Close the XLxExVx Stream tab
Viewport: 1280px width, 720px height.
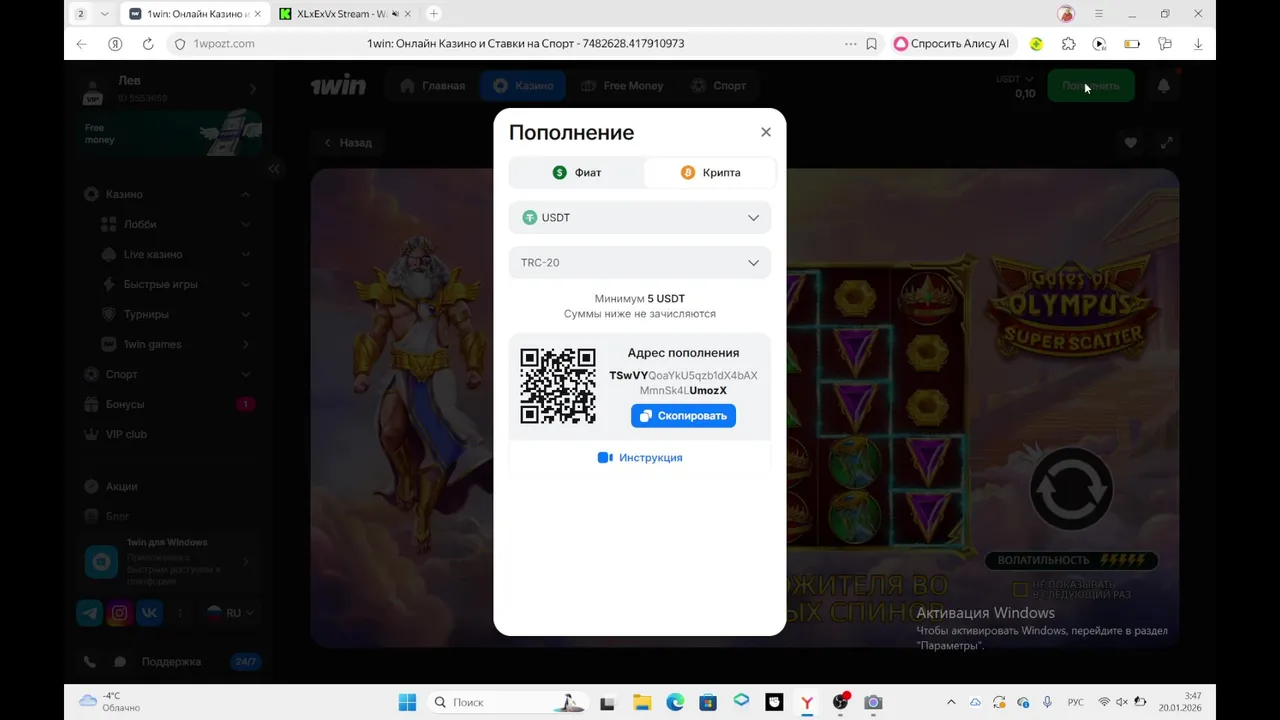[x=408, y=14]
